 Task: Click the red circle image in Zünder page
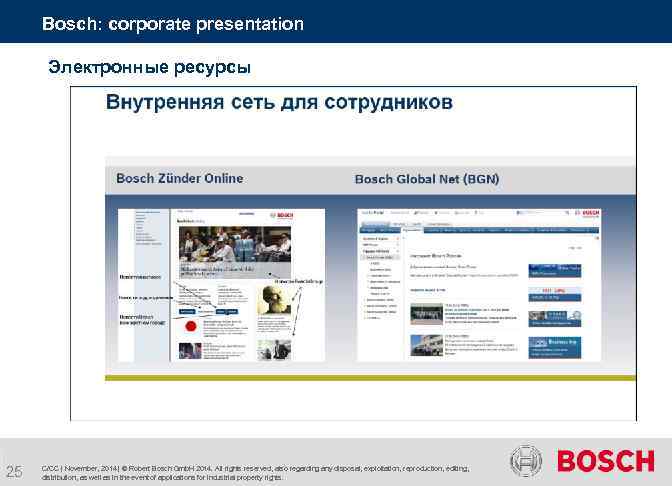[x=191, y=327]
